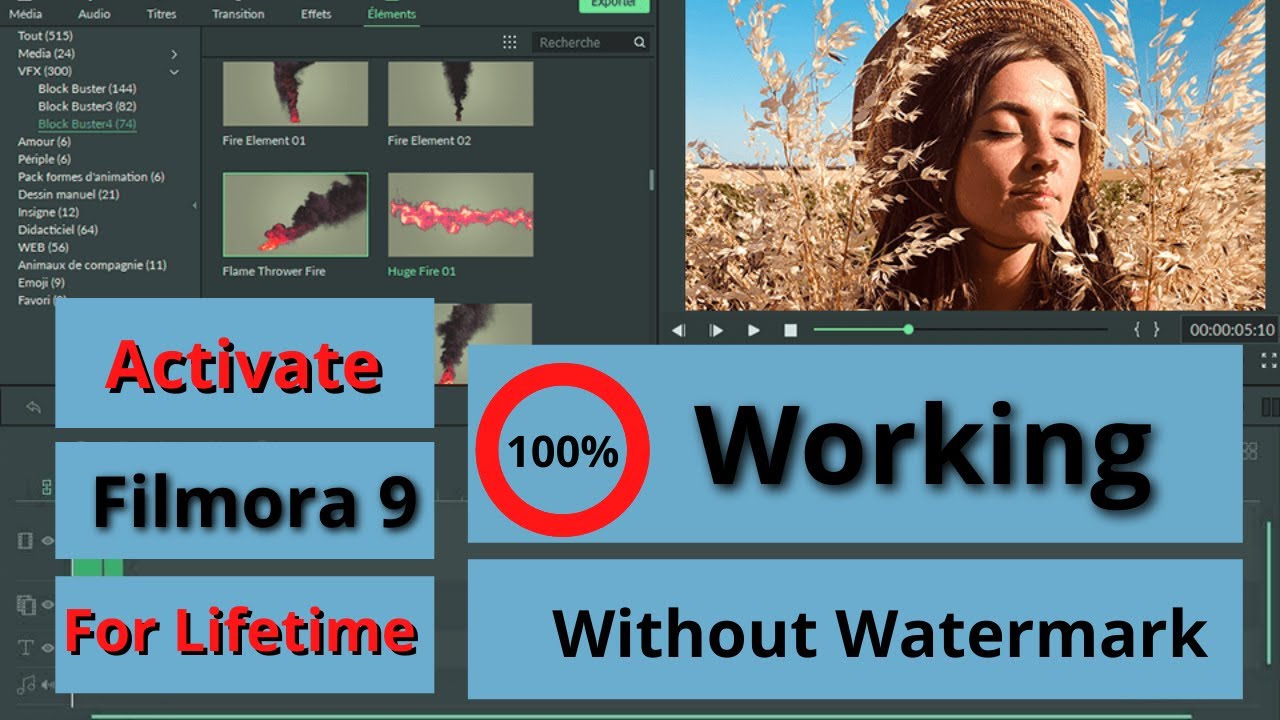Set the mark-out brace point

tap(1157, 329)
